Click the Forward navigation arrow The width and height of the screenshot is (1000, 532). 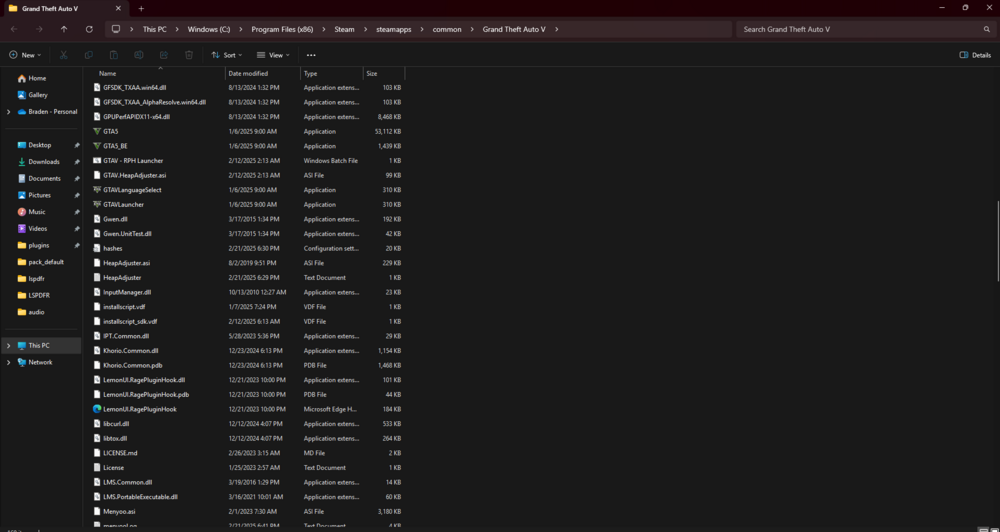click(39, 29)
